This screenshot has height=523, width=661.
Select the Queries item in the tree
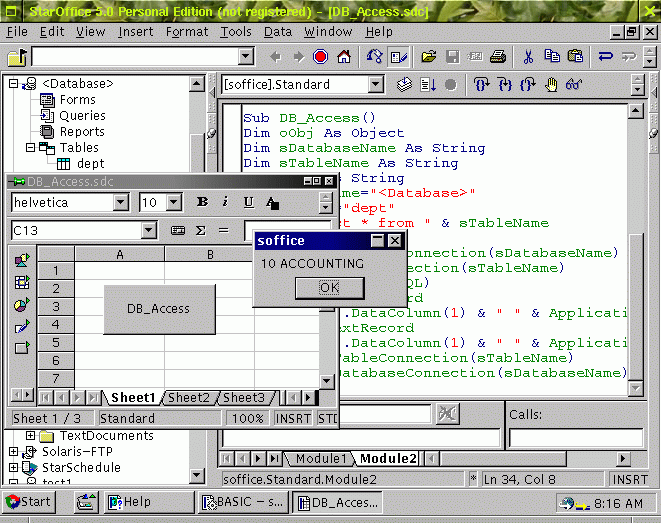(x=82, y=115)
